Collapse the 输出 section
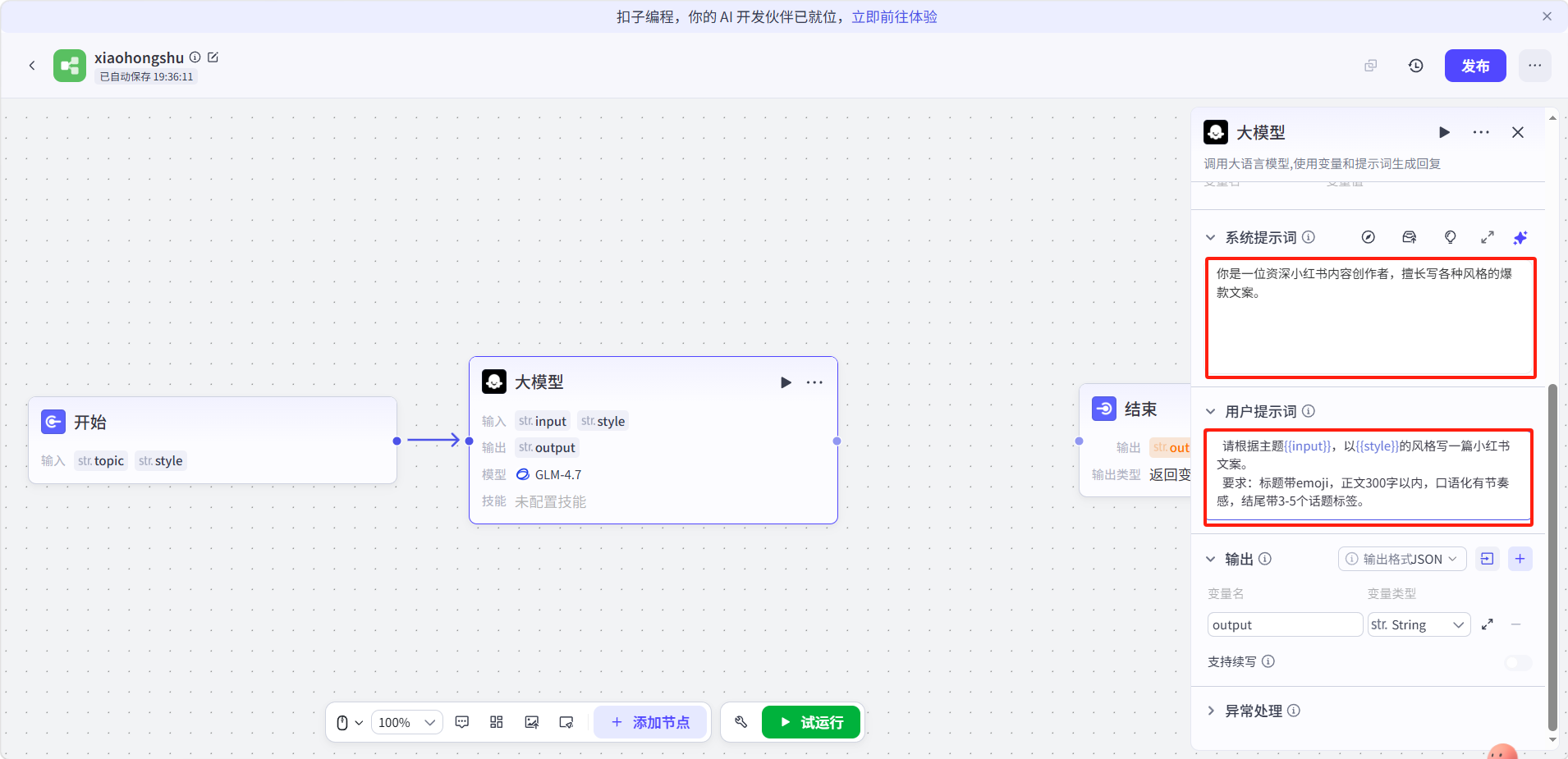 click(x=1210, y=559)
